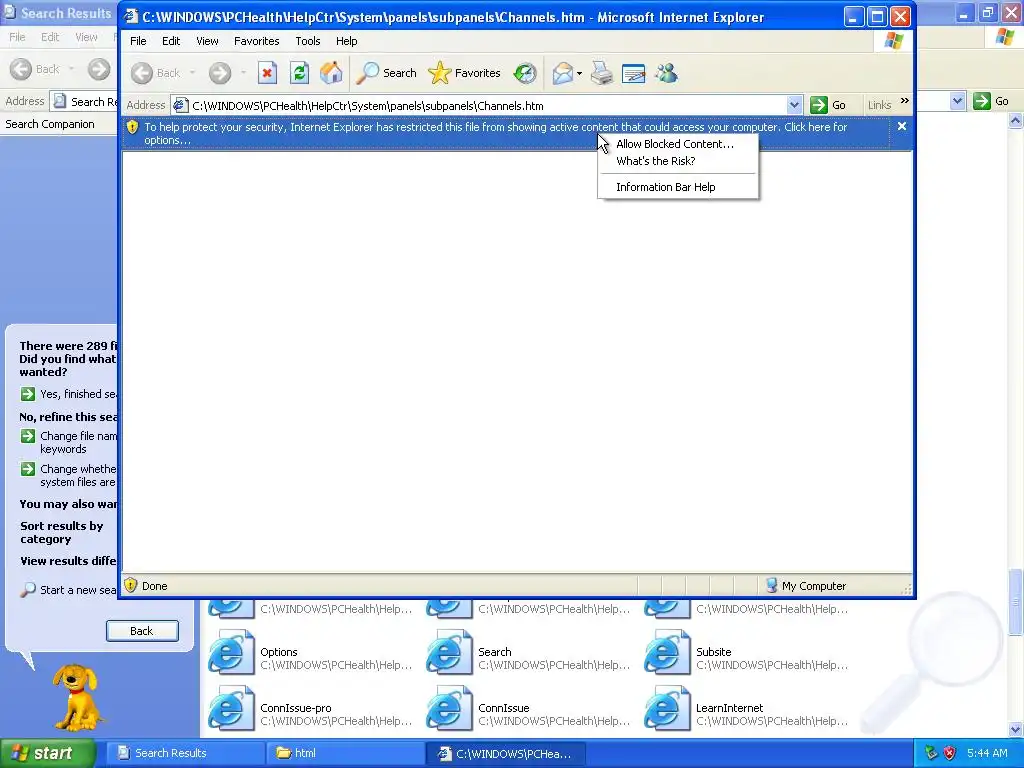Open the Messenger people icon
This screenshot has width=1024, height=768.
(x=667, y=73)
